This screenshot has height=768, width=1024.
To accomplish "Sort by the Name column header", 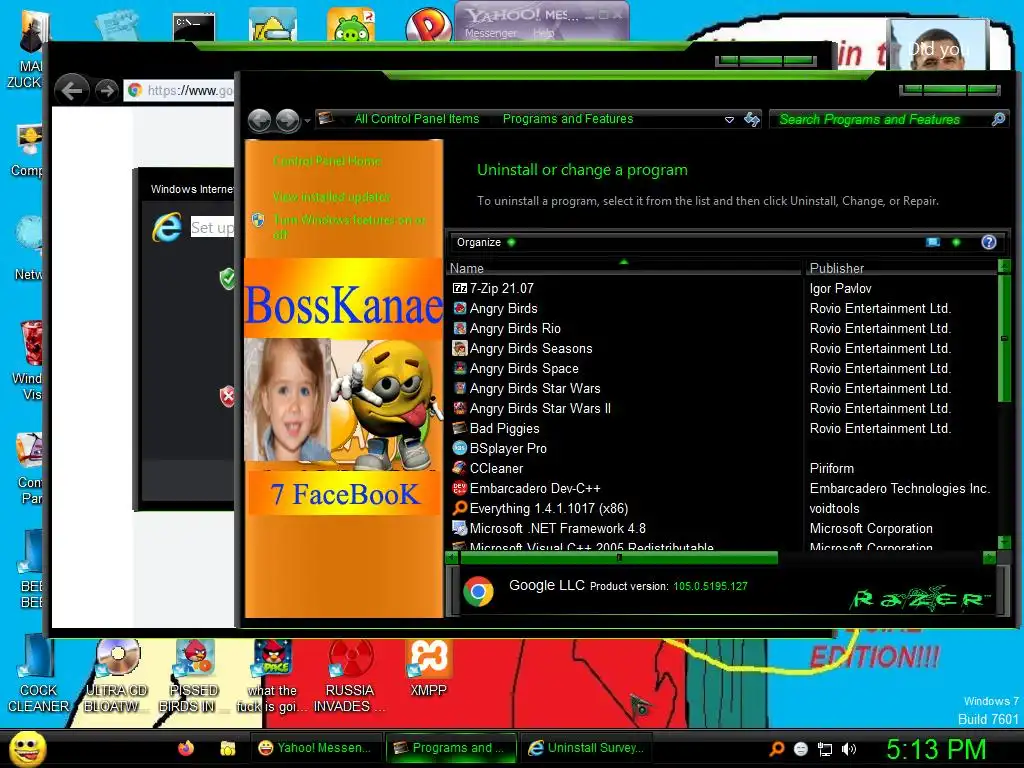I will pos(624,268).
